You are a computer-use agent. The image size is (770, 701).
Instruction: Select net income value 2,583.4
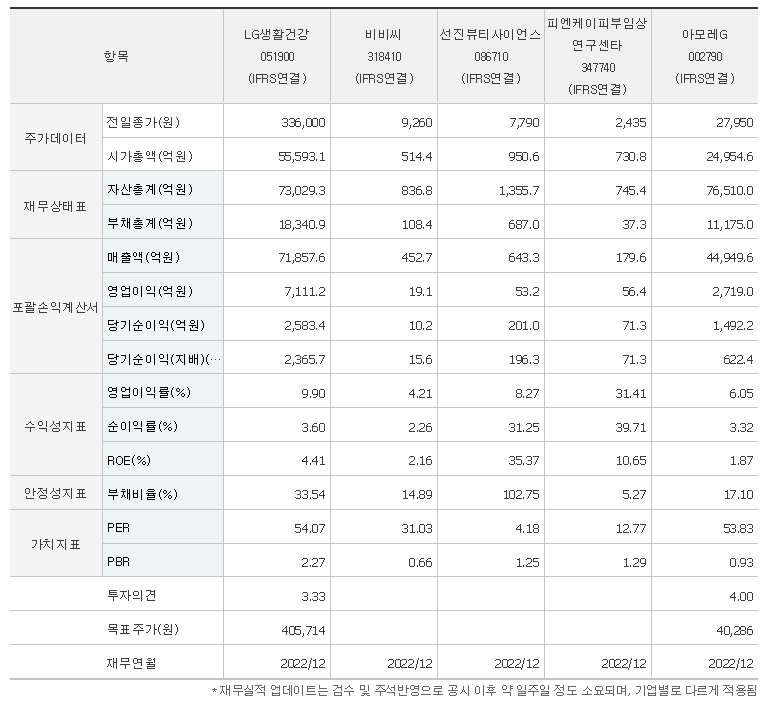pos(305,325)
